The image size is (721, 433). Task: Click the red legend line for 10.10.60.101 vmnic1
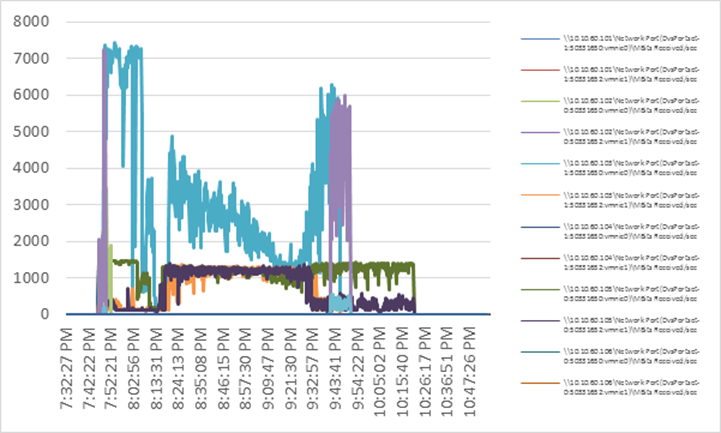(540, 70)
